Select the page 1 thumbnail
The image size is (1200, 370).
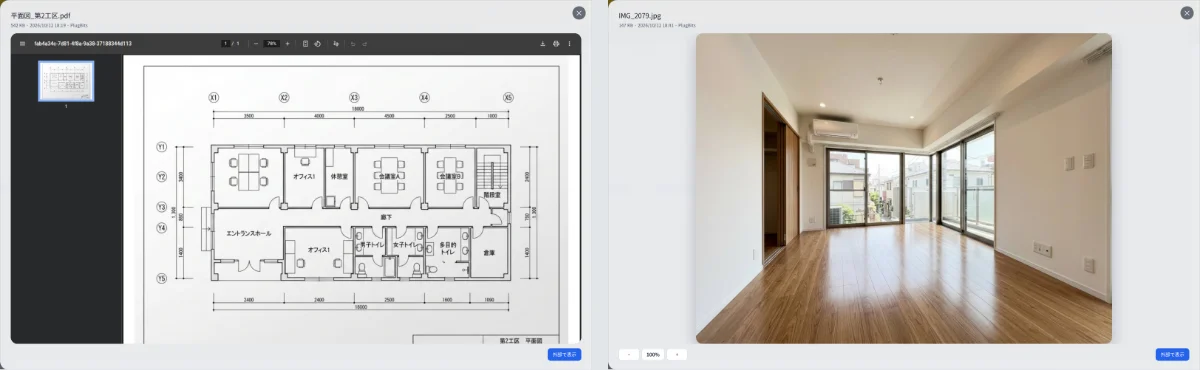coord(66,81)
